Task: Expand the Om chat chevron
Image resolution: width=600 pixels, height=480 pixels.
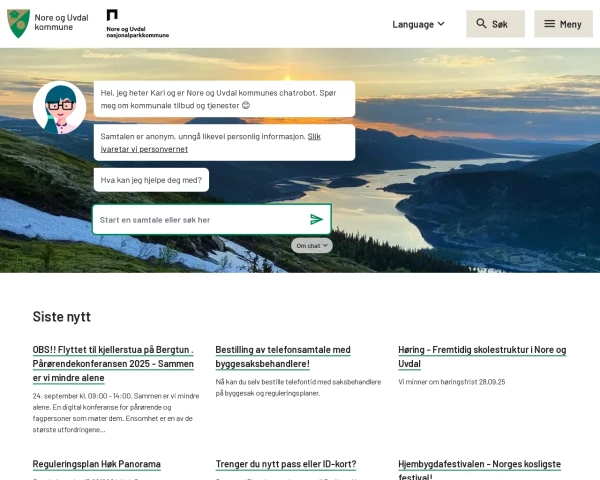Action: point(326,245)
